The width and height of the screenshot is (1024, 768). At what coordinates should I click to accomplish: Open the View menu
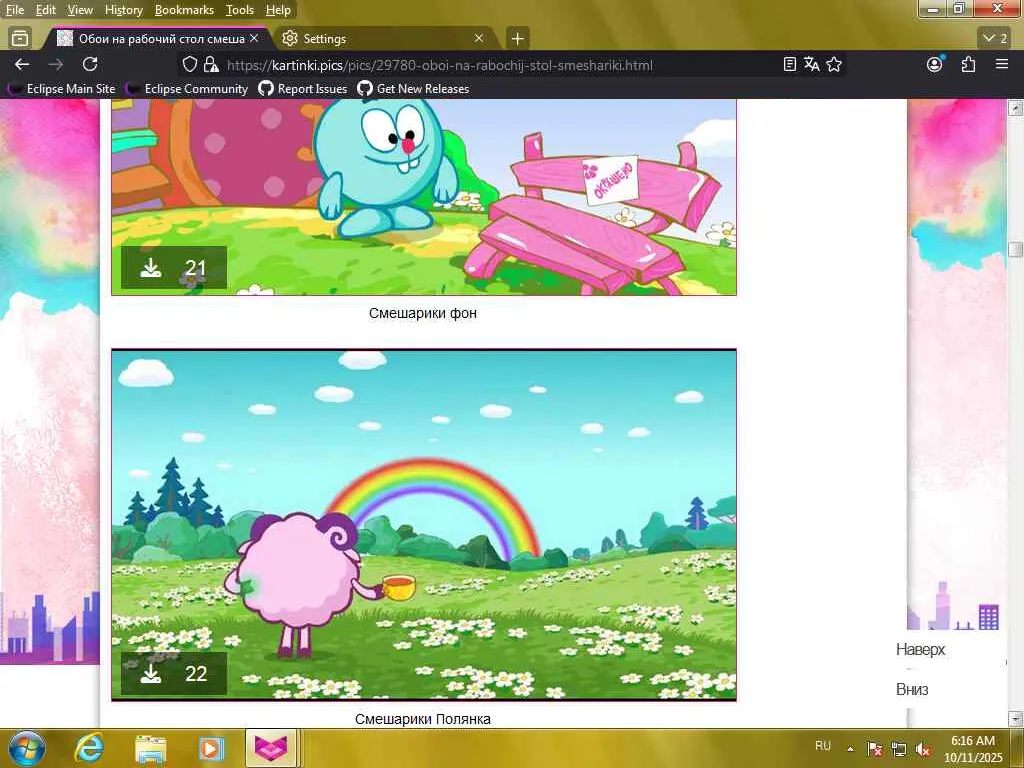coord(80,10)
